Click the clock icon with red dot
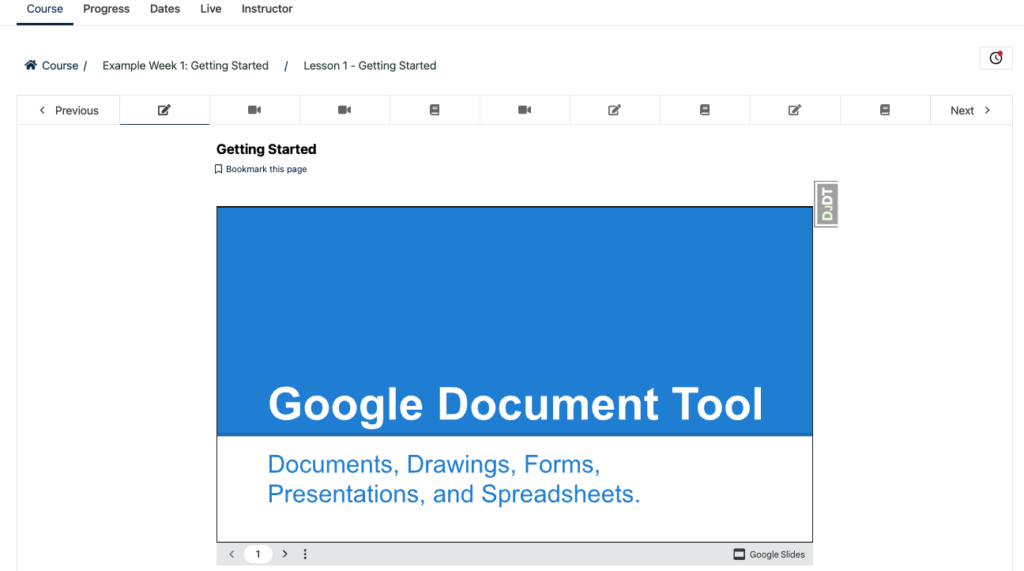 995,58
